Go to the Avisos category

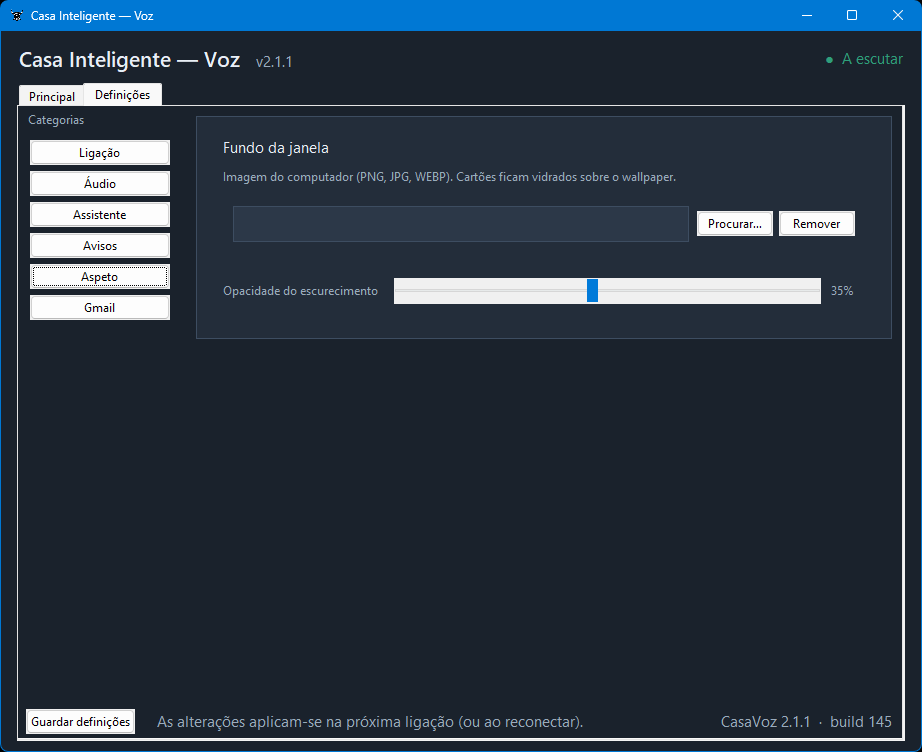coord(100,246)
